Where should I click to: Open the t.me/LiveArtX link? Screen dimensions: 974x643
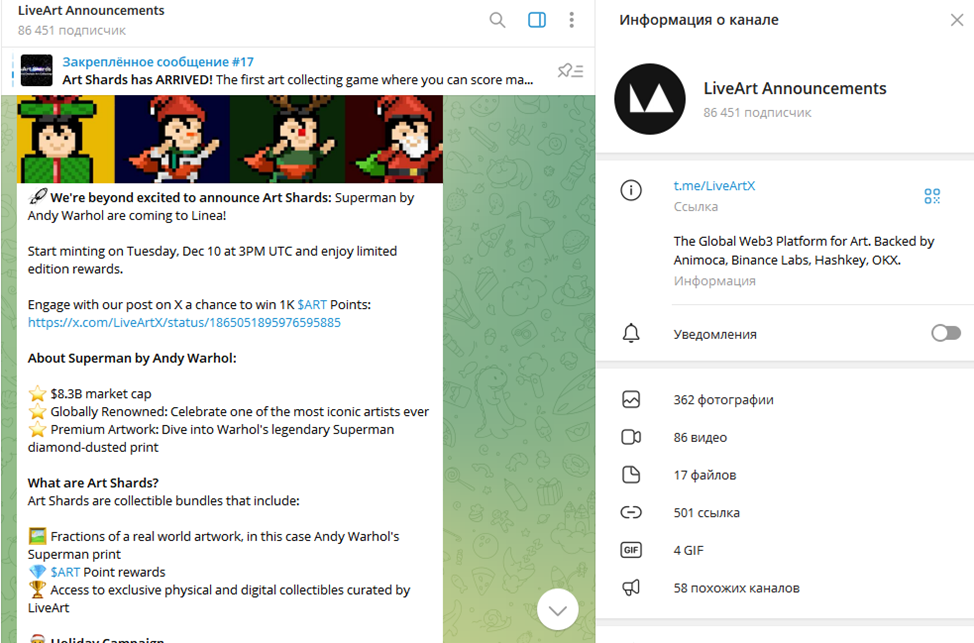(x=714, y=186)
